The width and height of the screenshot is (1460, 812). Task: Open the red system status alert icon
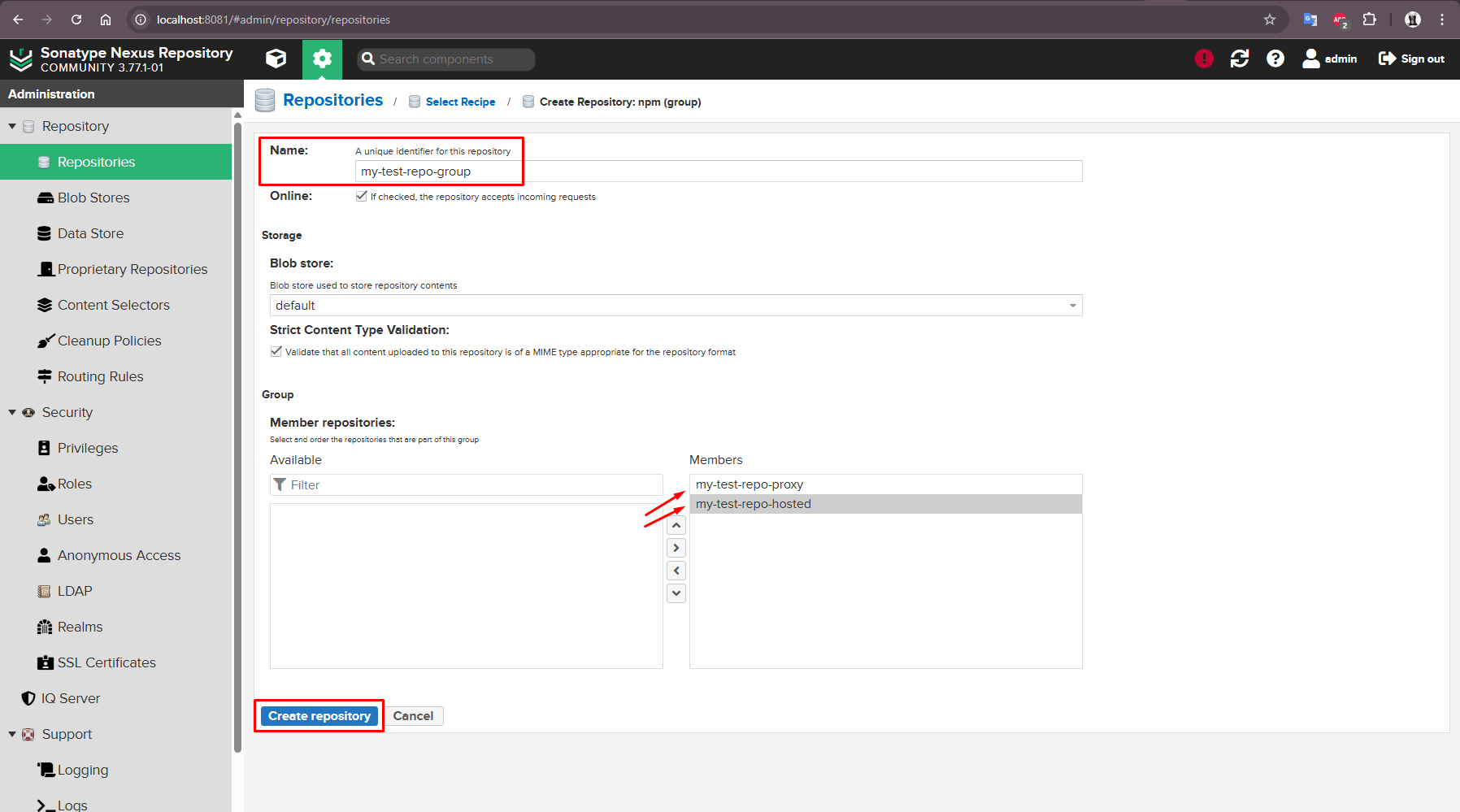1203,59
